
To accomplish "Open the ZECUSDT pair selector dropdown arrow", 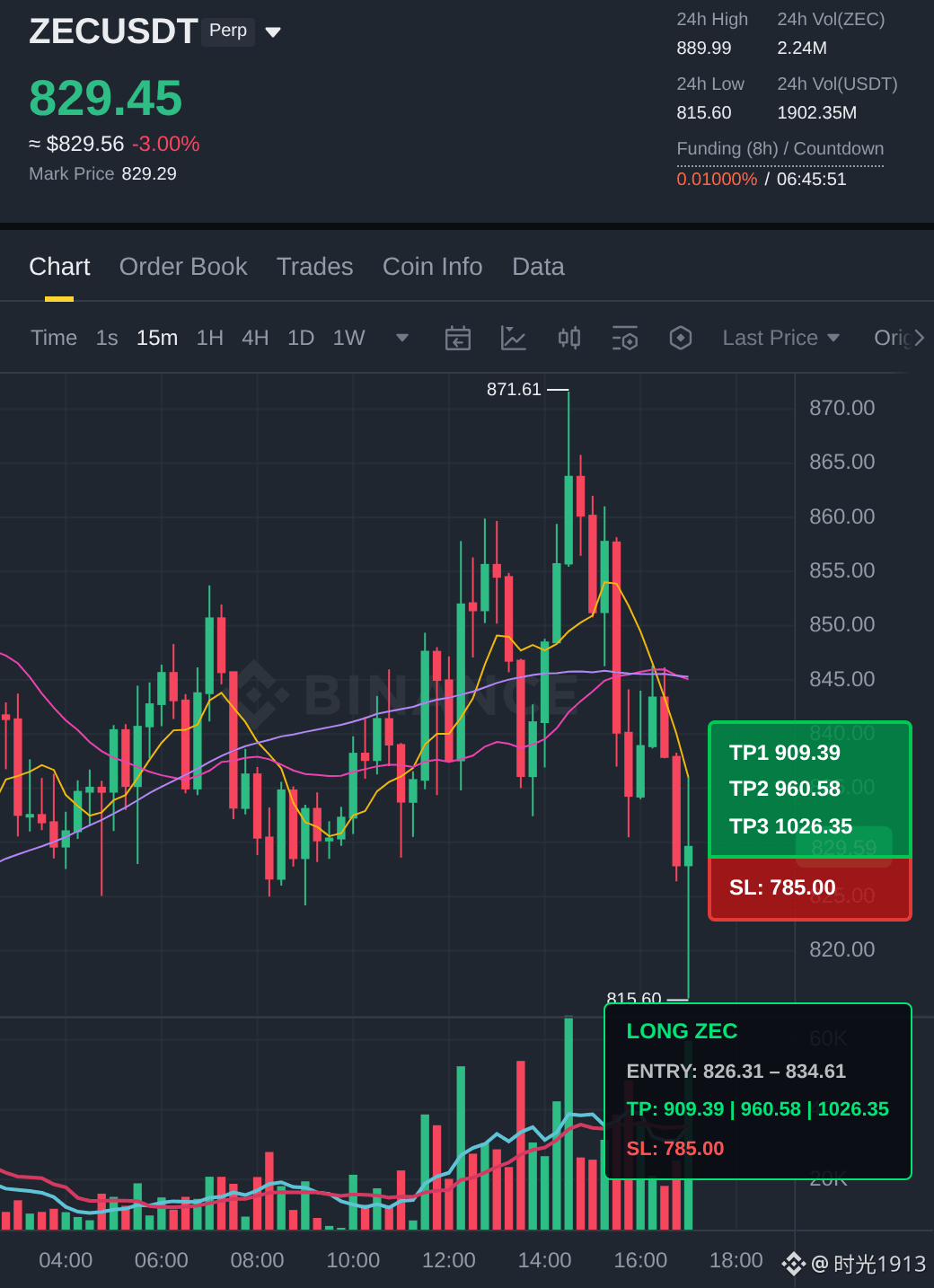I will pos(273,32).
